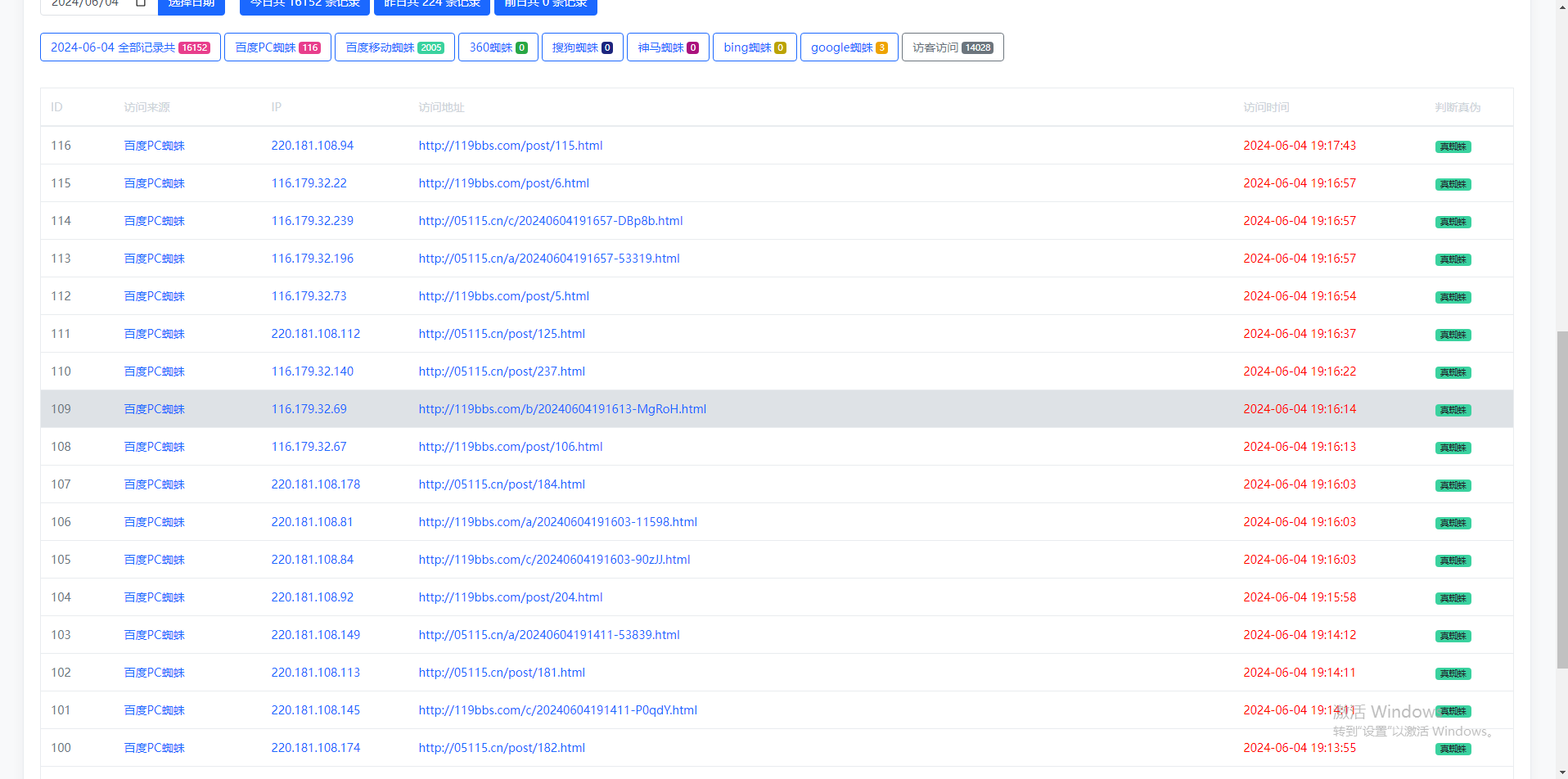Viewport: 1568px width, 779px height.
Task: Click IP address 220.181.108.178
Action: coord(316,484)
